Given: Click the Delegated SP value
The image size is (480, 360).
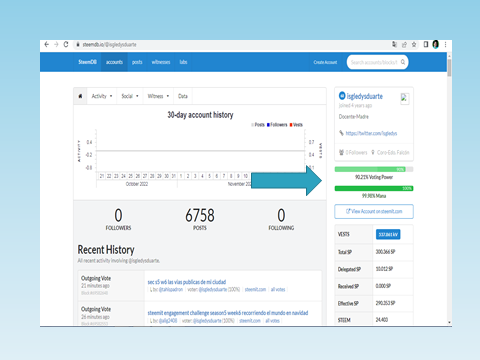Looking at the screenshot, I should 384,269.
